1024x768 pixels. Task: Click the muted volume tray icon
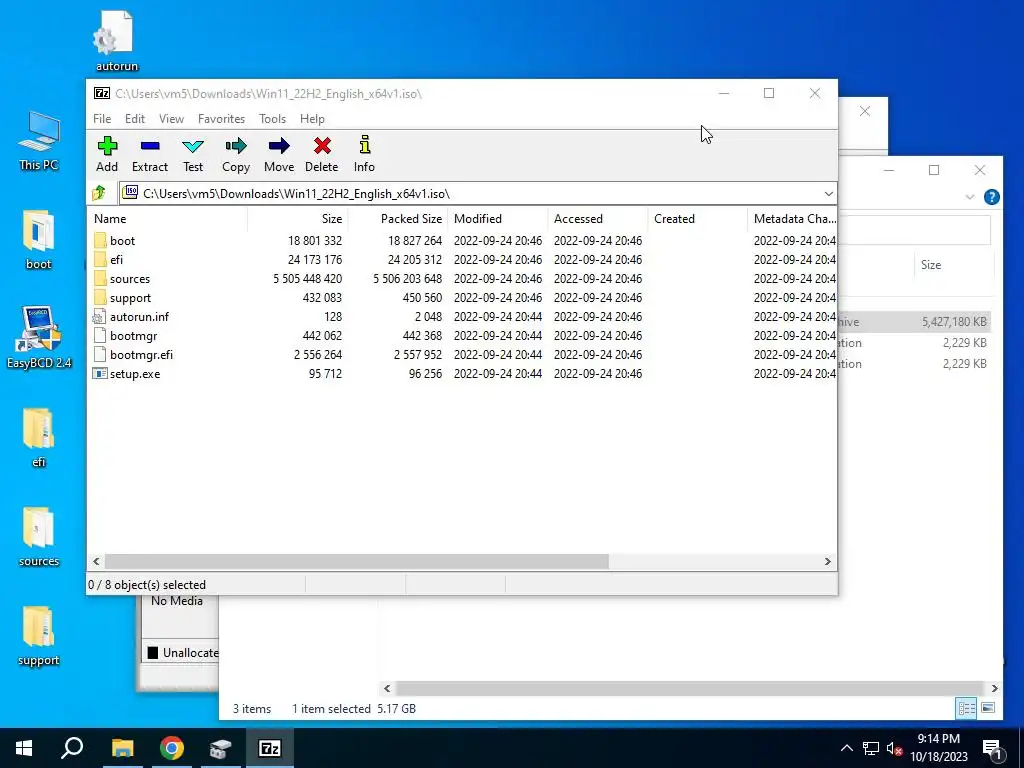(x=894, y=748)
